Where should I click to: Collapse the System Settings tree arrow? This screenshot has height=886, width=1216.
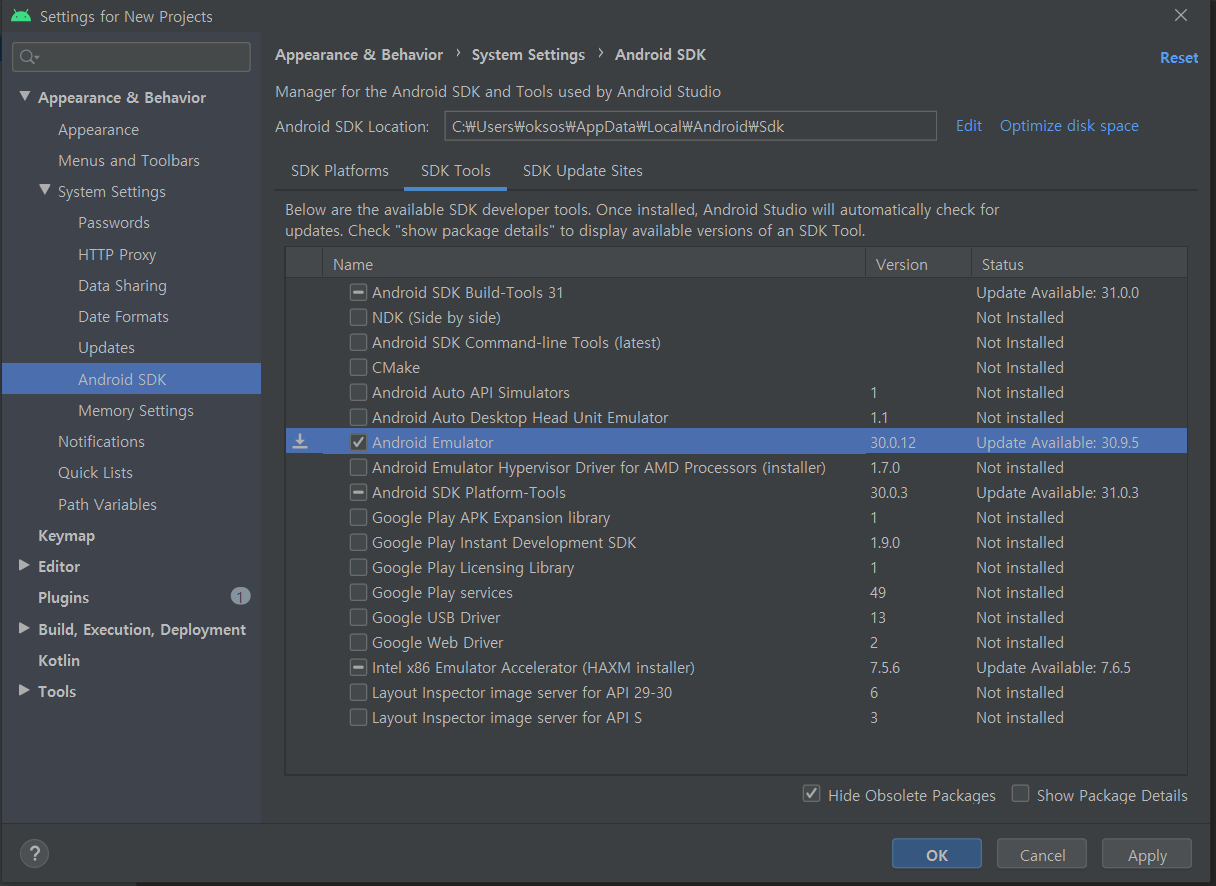[44, 191]
